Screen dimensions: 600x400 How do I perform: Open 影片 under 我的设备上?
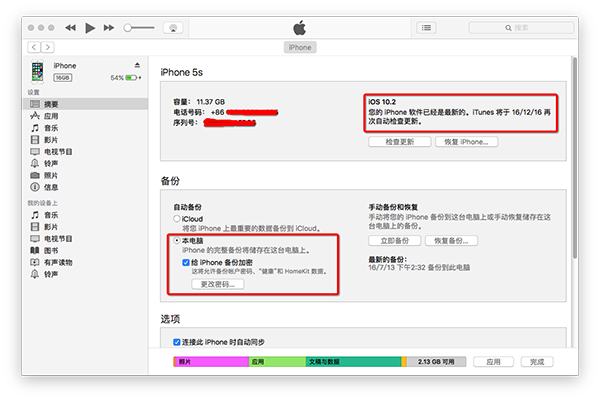[x=86, y=227]
